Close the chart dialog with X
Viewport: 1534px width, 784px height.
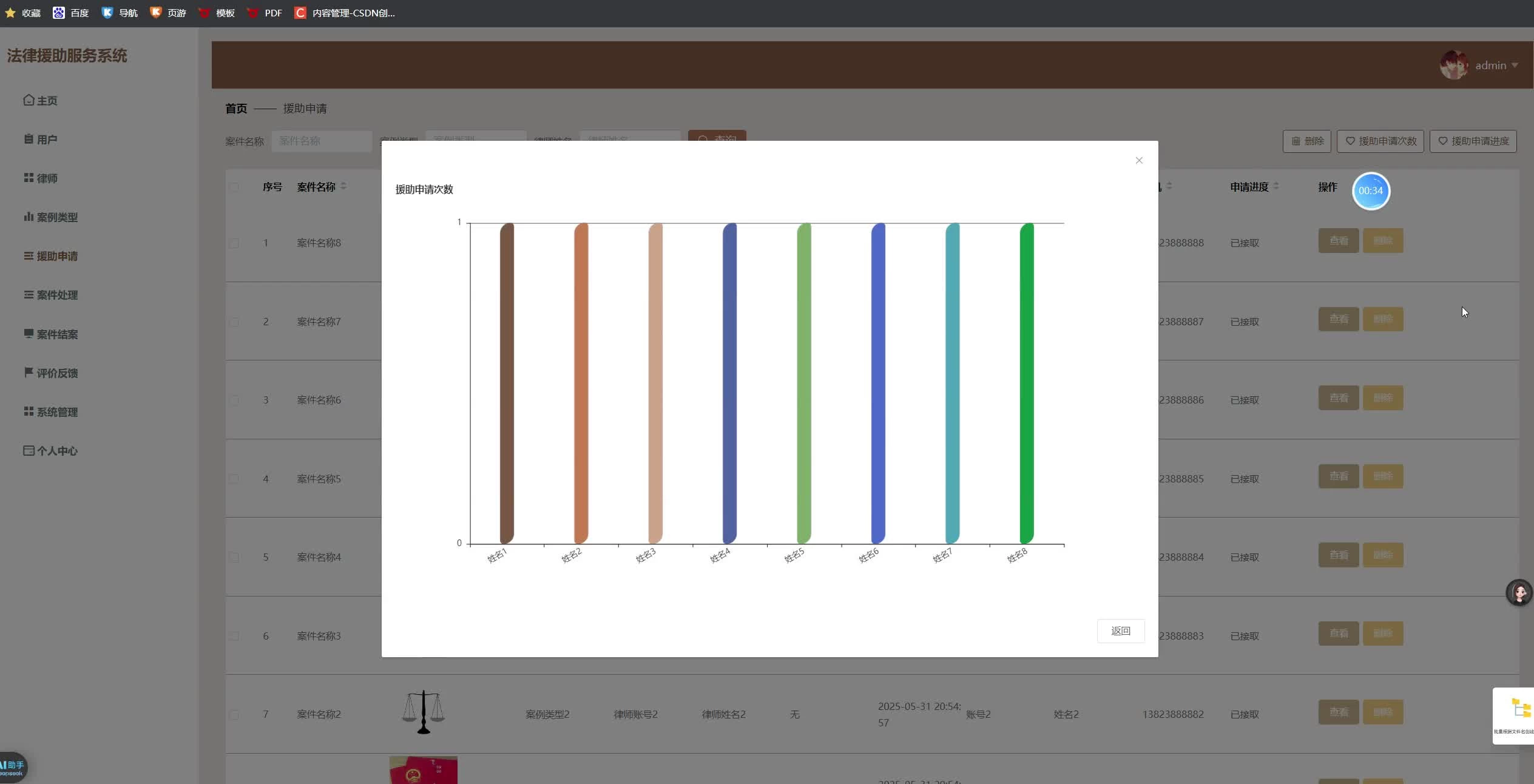coord(1138,160)
